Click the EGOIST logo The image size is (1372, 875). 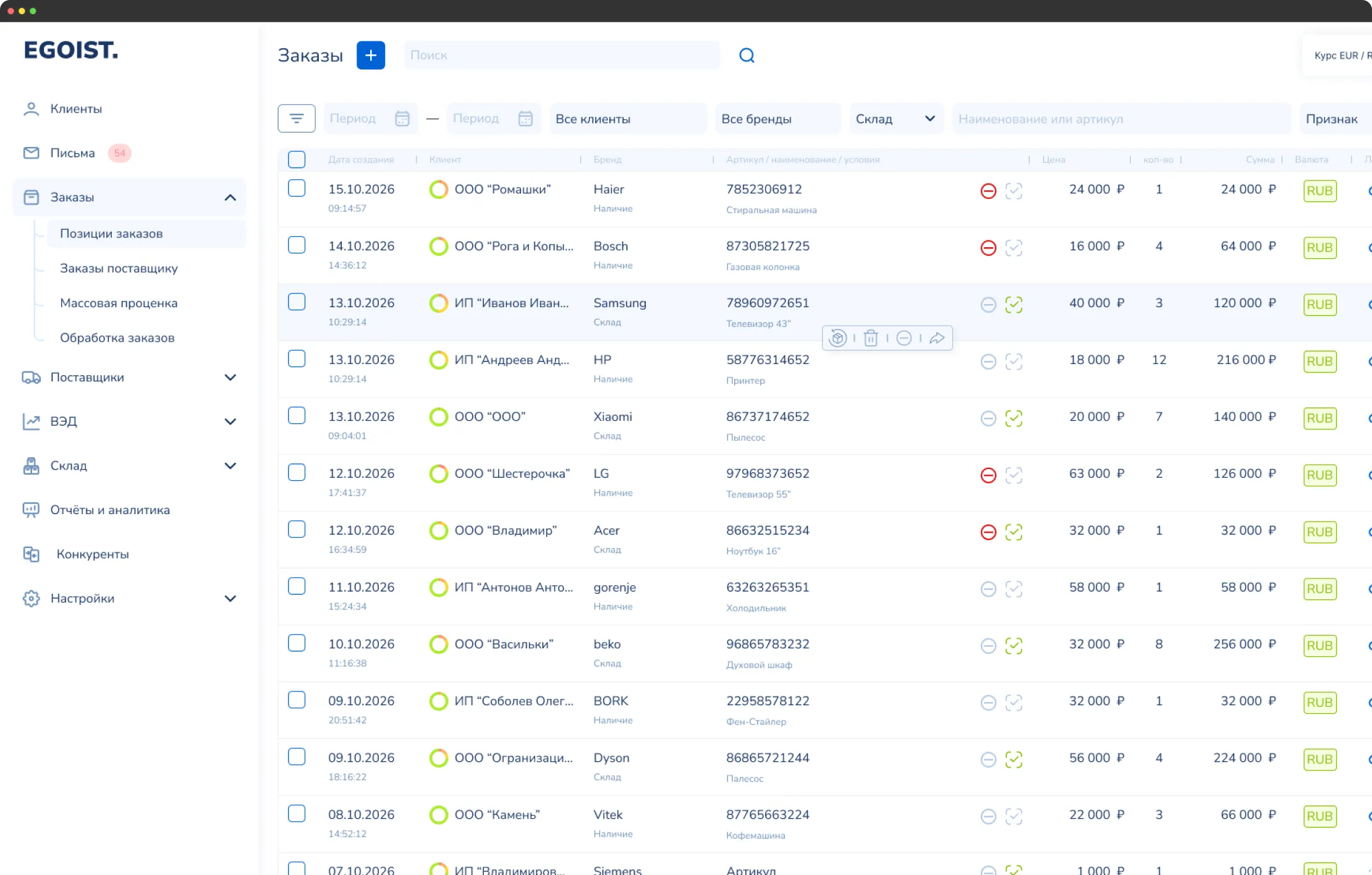click(71, 50)
